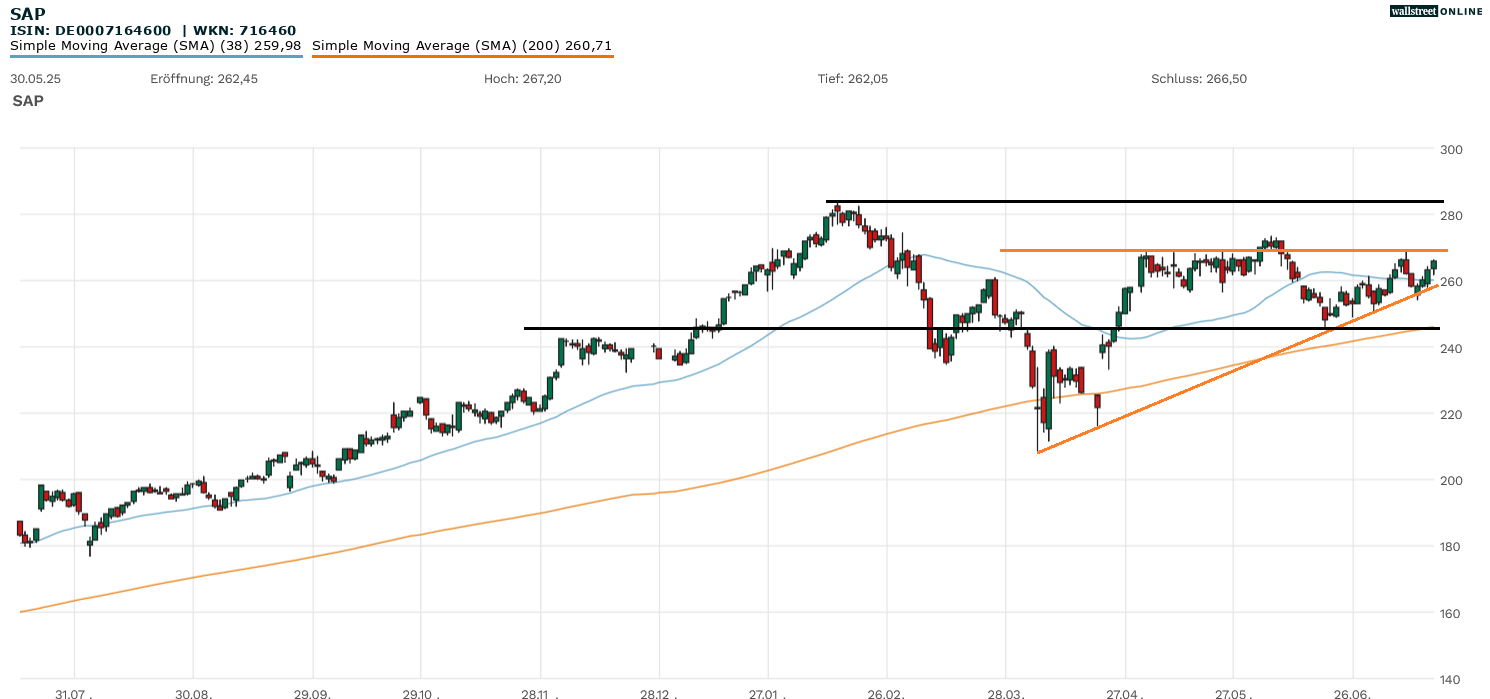Click the 26.06. date axis label
The width and height of the screenshot is (1490, 699).
[1352, 693]
